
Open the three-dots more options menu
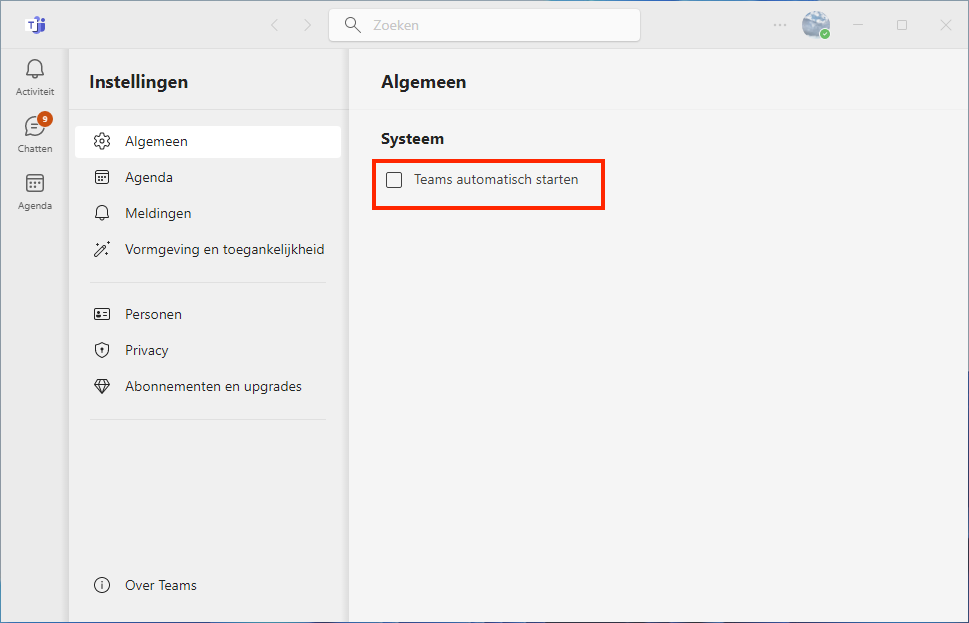780,25
